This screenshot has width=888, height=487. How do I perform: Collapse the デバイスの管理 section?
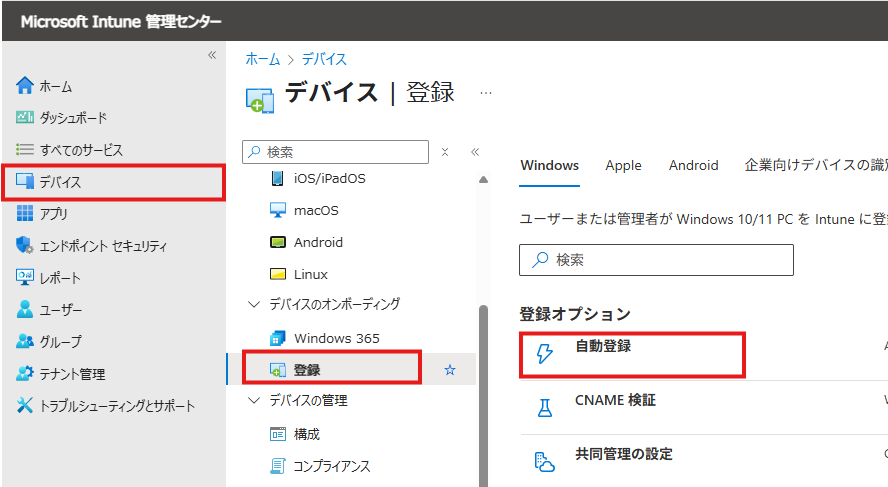[x=254, y=400]
